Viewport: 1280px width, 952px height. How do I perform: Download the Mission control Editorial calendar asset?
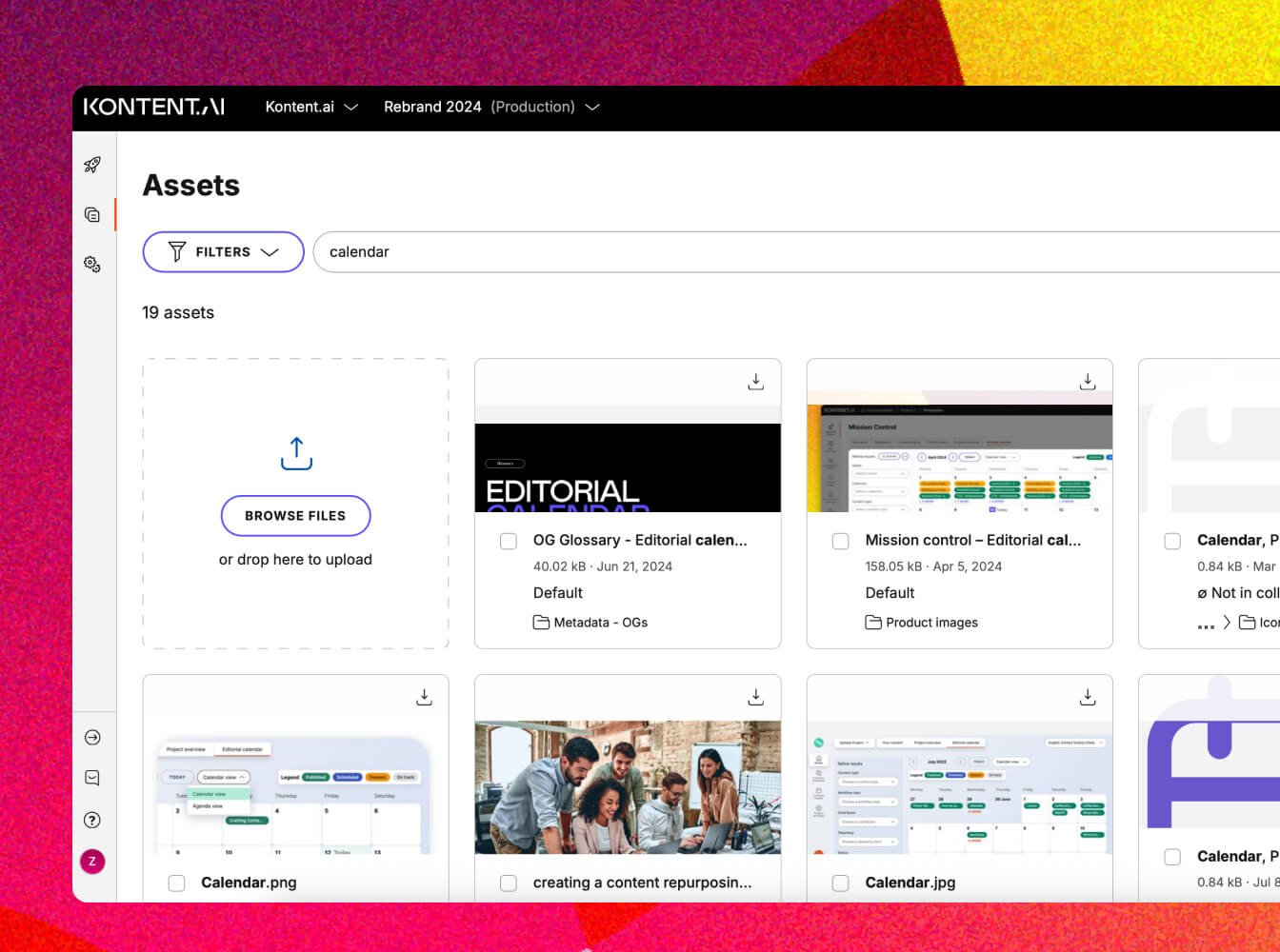click(1087, 382)
